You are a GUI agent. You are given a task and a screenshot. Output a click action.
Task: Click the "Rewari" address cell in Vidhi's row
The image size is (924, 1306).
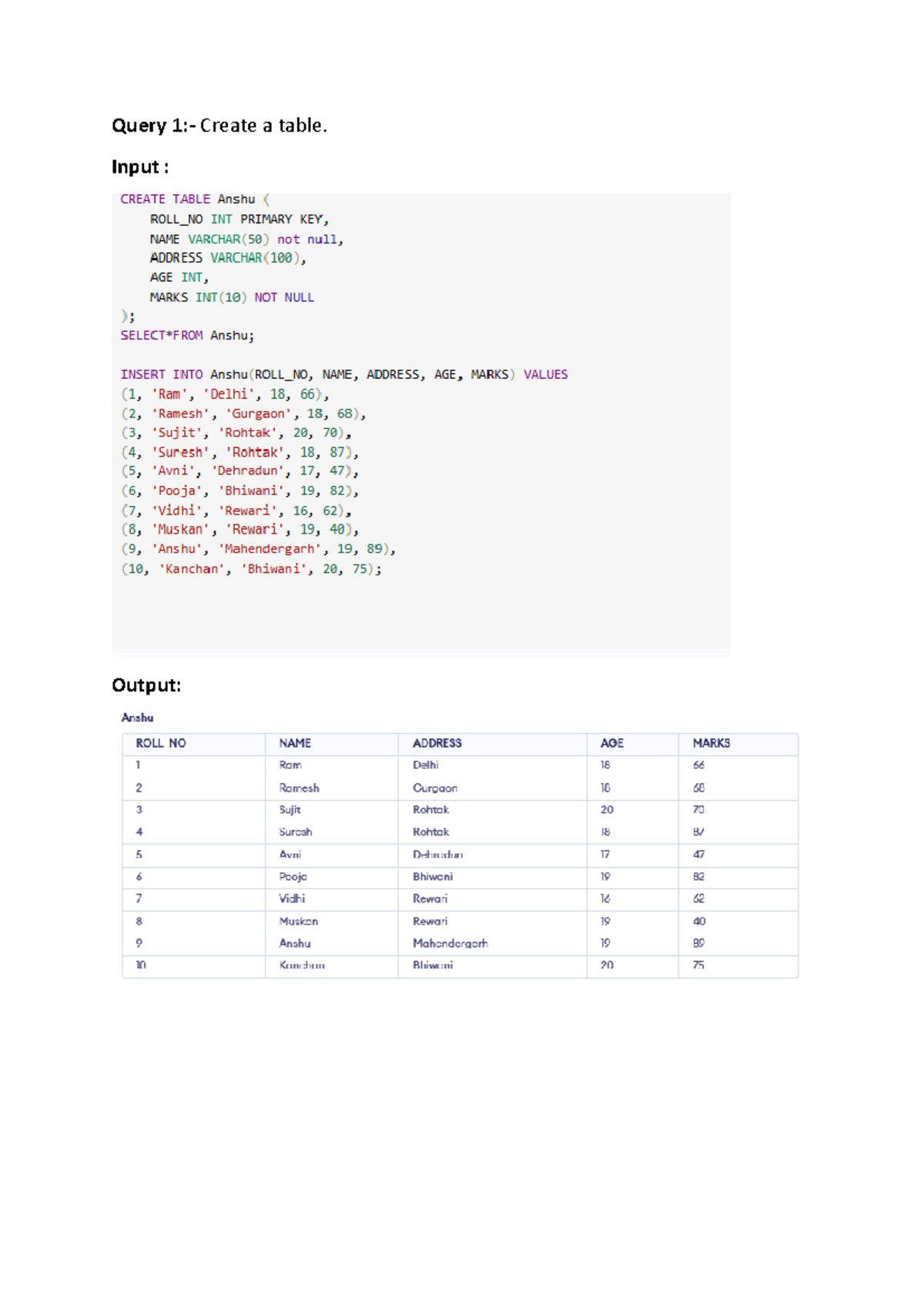point(430,899)
